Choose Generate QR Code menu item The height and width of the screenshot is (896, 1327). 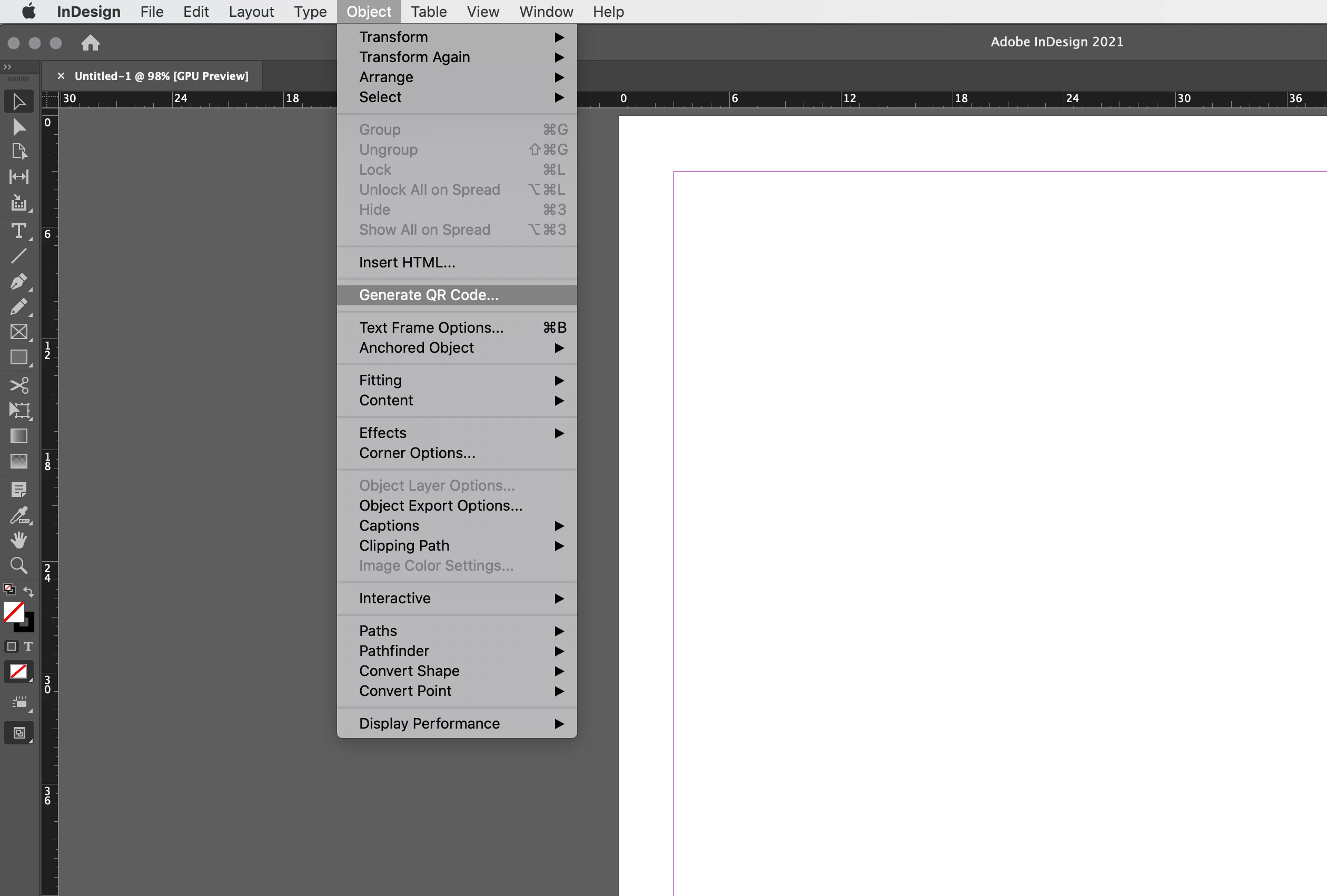tap(428, 295)
